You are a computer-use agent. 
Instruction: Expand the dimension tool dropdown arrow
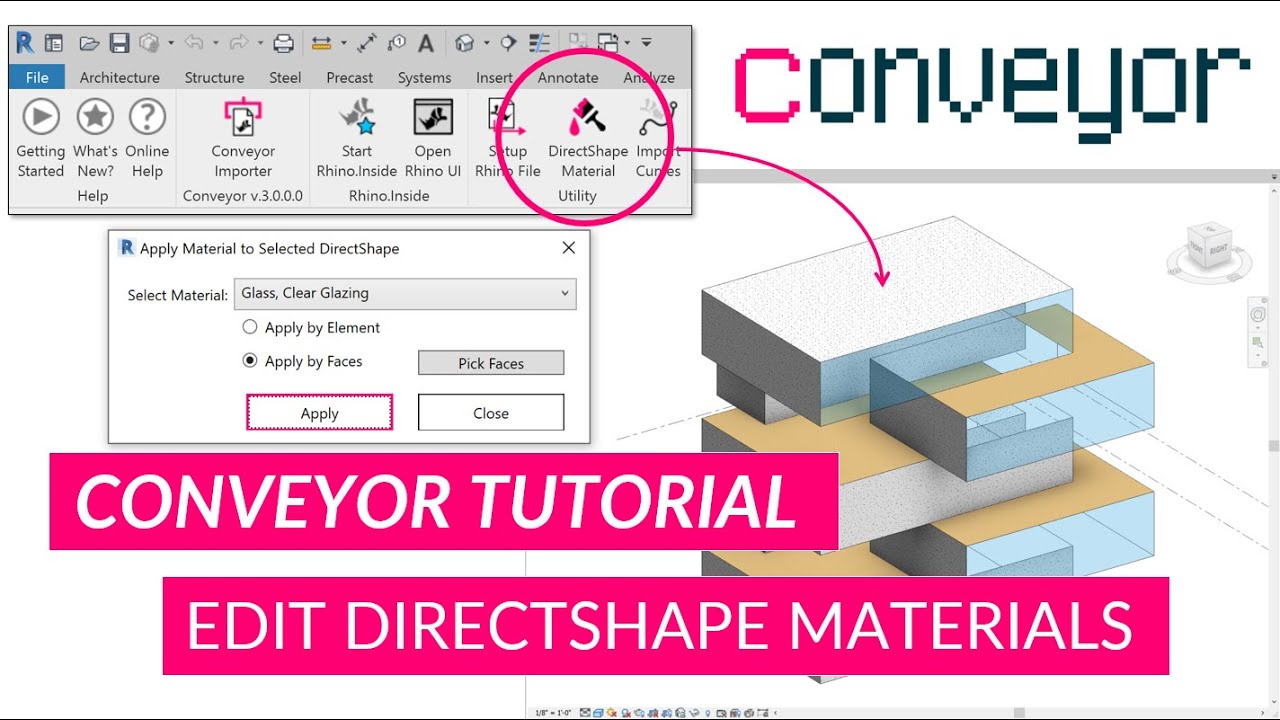tap(344, 43)
